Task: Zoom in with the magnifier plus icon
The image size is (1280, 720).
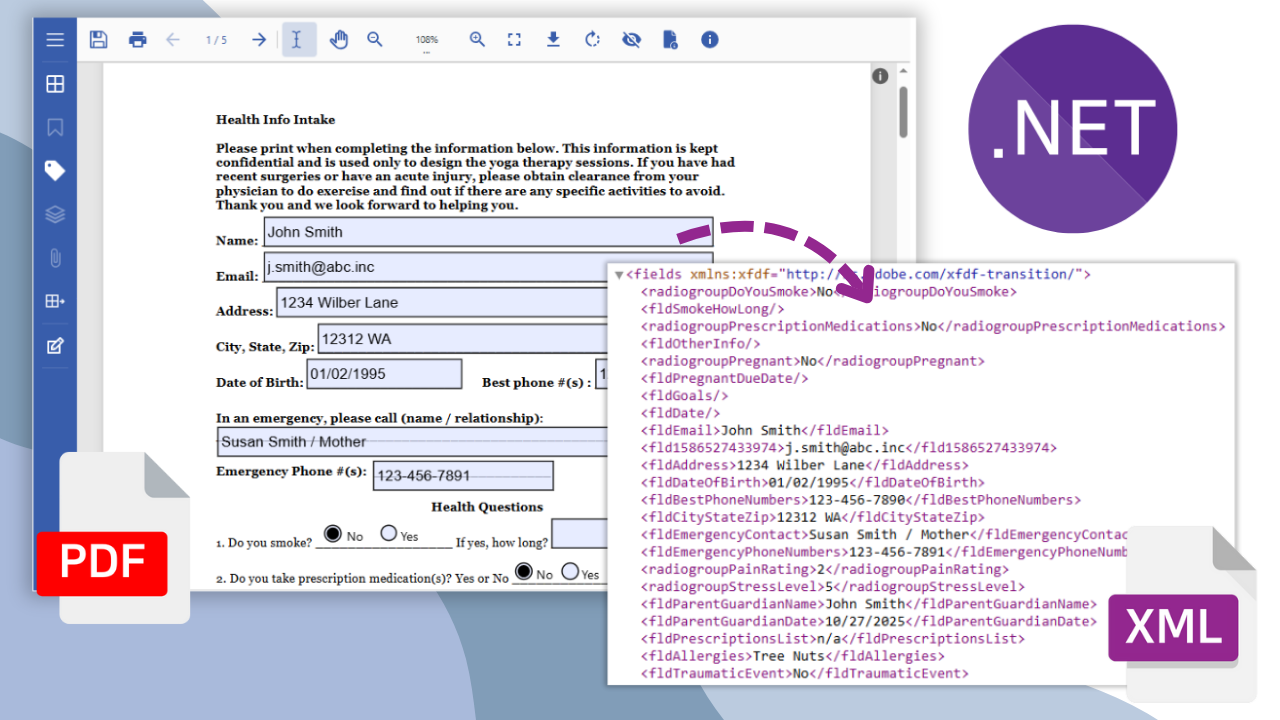Action: pyautogui.click(x=477, y=40)
